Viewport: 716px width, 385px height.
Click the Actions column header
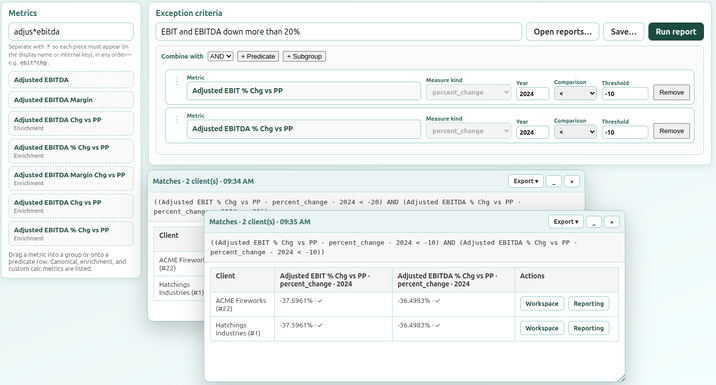coord(567,280)
